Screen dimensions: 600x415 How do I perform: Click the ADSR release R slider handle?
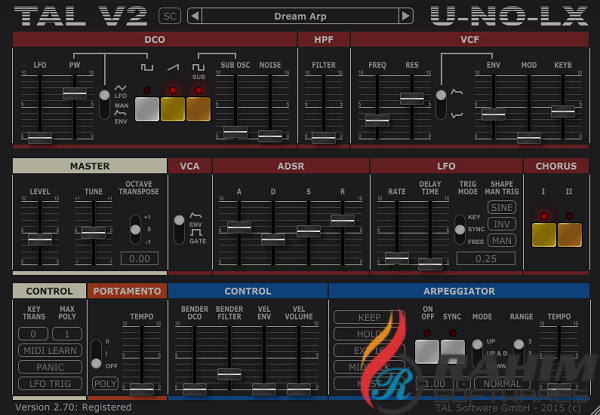tap(342, 220)
